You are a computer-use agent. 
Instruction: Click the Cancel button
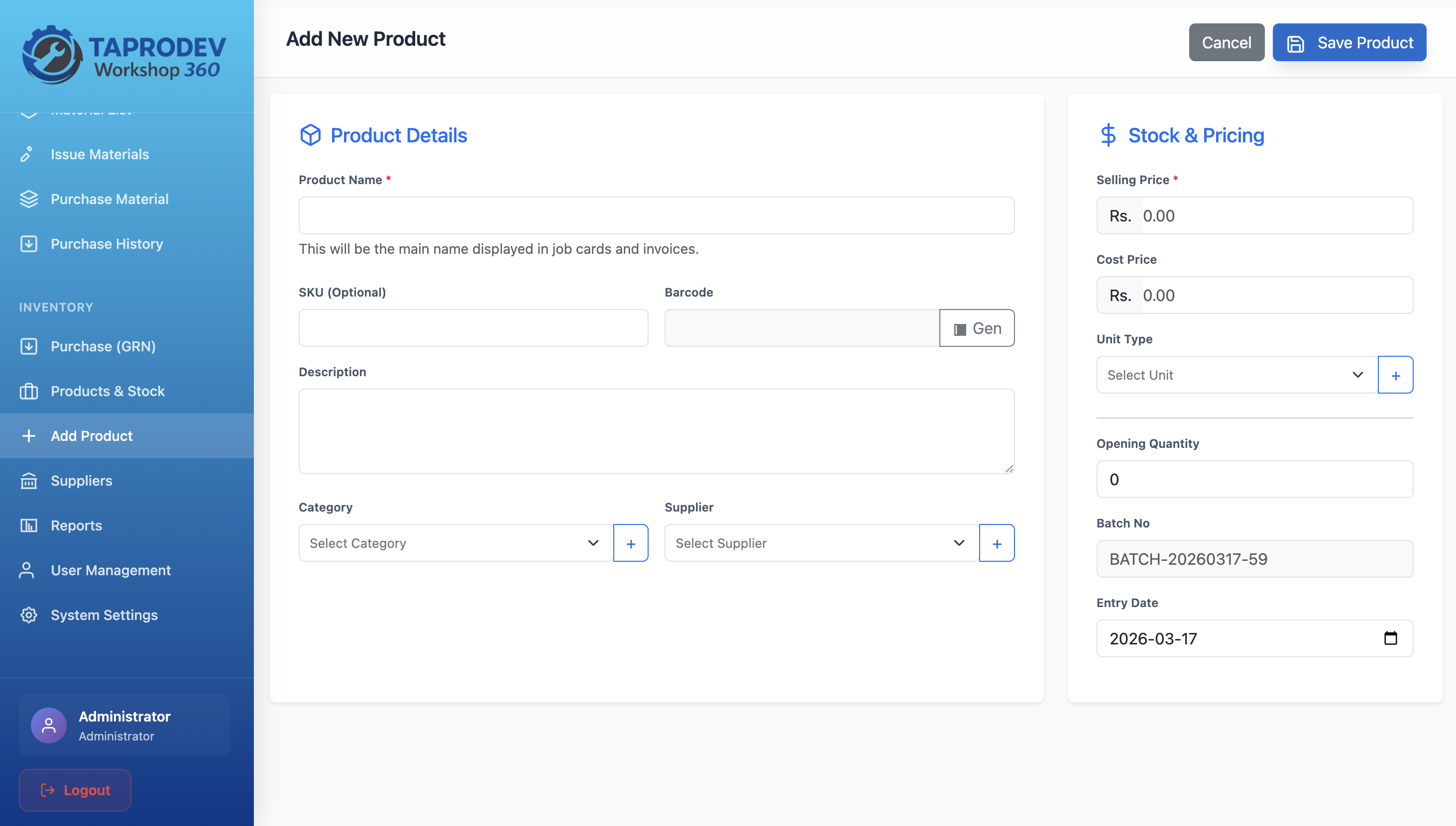point(1226,43)
